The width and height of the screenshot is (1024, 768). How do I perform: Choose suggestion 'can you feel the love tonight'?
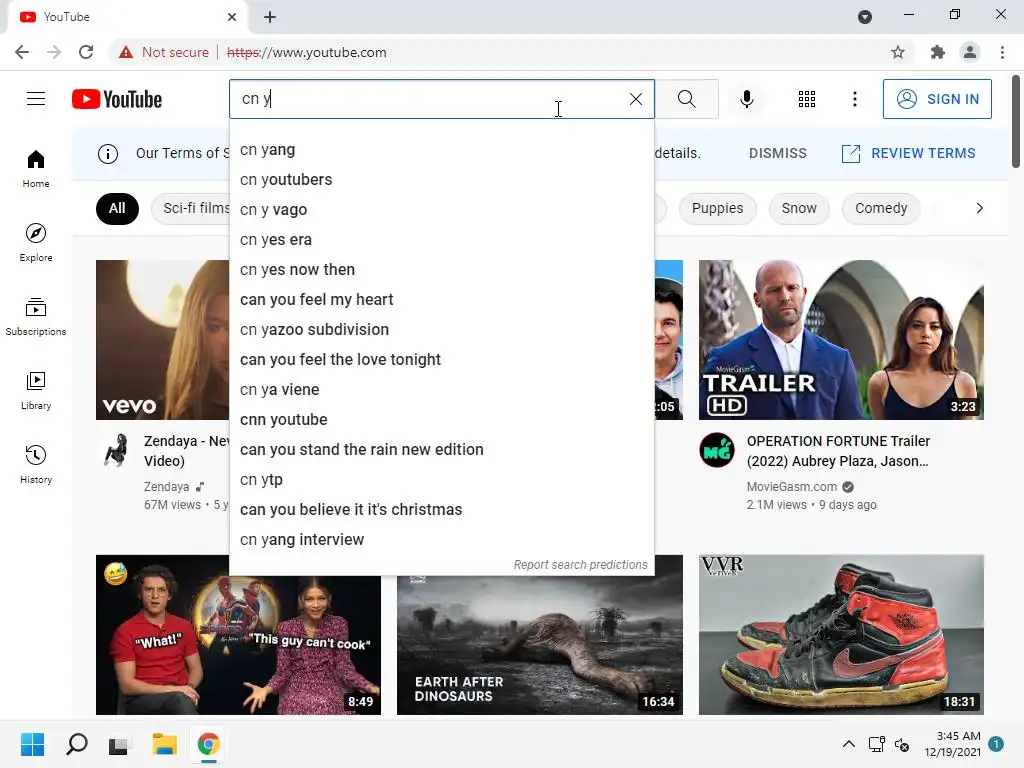[x=441, y=360]
